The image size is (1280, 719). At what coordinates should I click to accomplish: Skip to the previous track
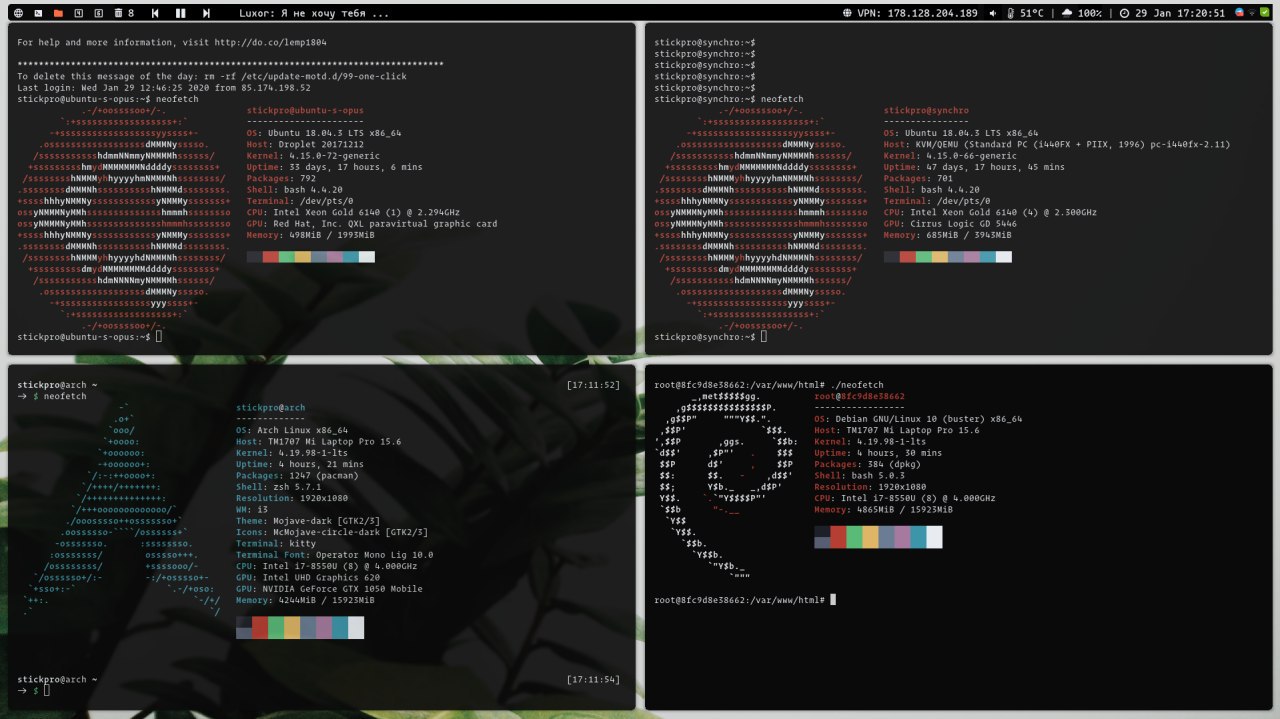point(155,13)
